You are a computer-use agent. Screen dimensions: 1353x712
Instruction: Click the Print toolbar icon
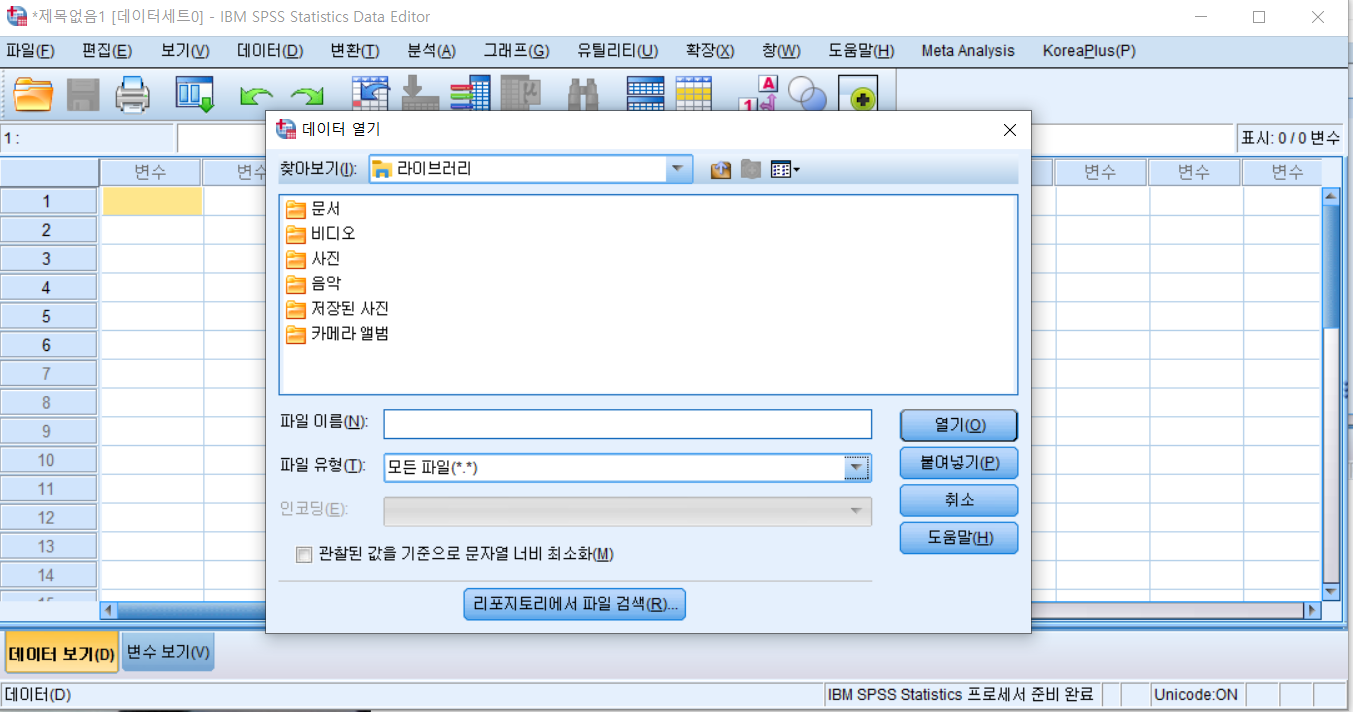[132, 96]
